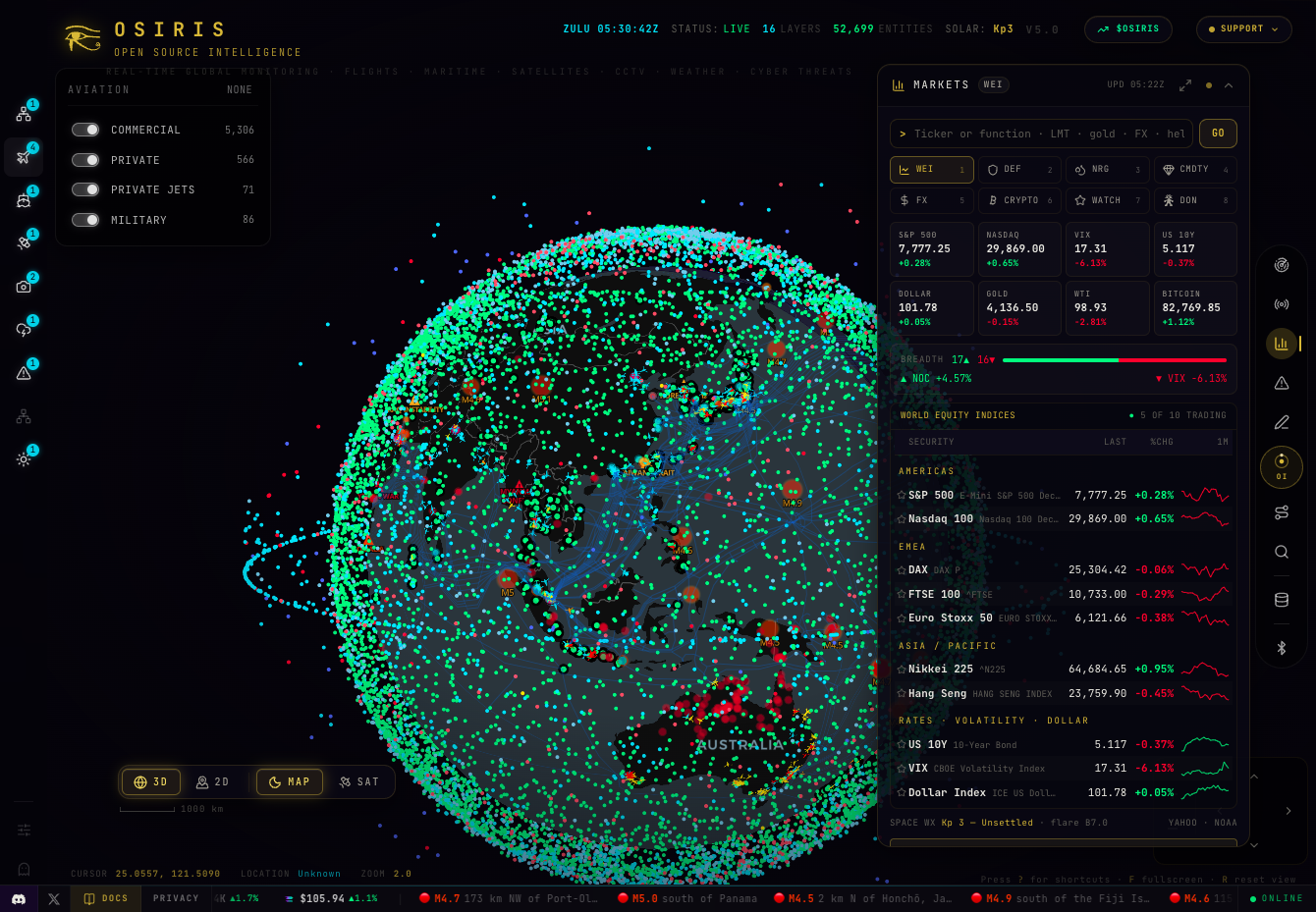Expand the Markets panel to fullscreen
The height and width of the screenshot is (912, 1316).
(1185, 85)
